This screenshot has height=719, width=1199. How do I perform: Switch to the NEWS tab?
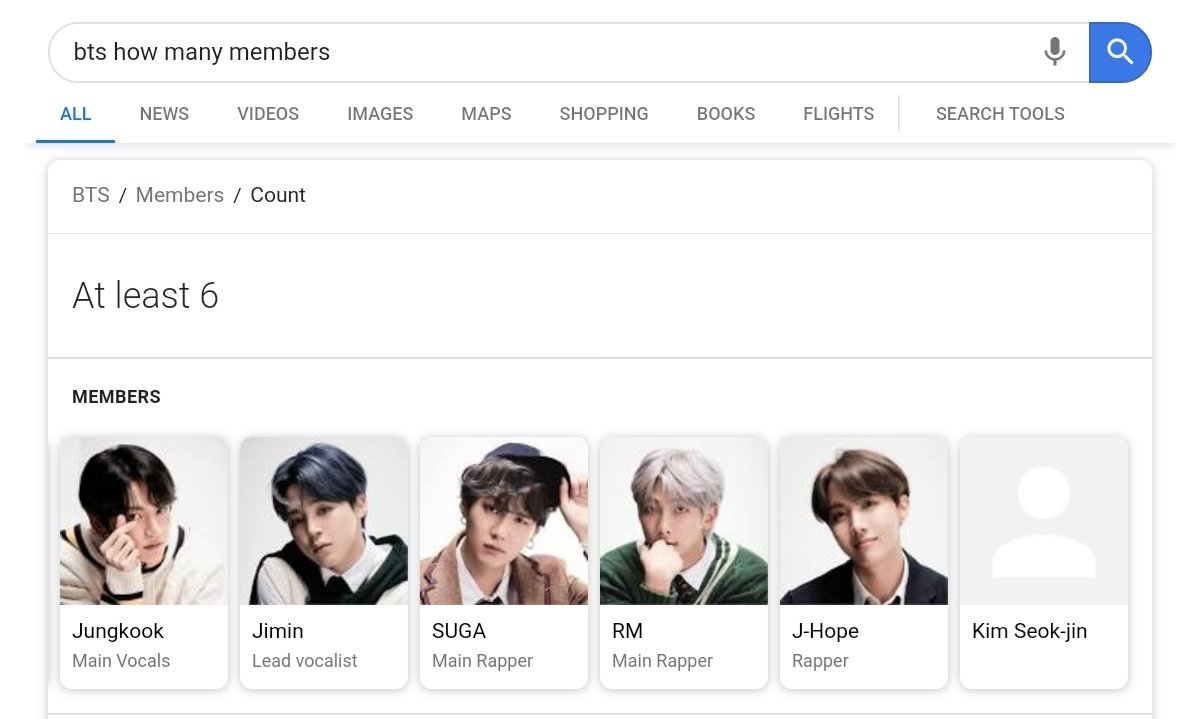click(164, 114)
